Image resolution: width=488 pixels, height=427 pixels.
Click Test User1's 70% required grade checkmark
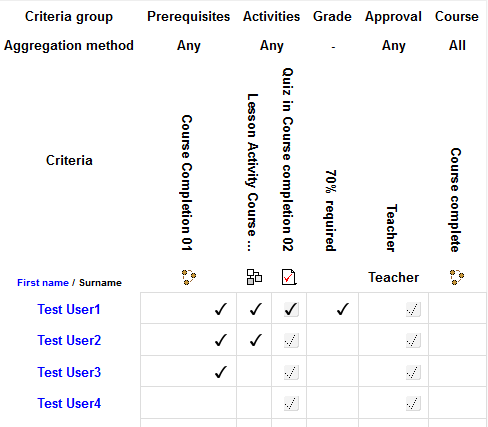[x=343, y=309]
